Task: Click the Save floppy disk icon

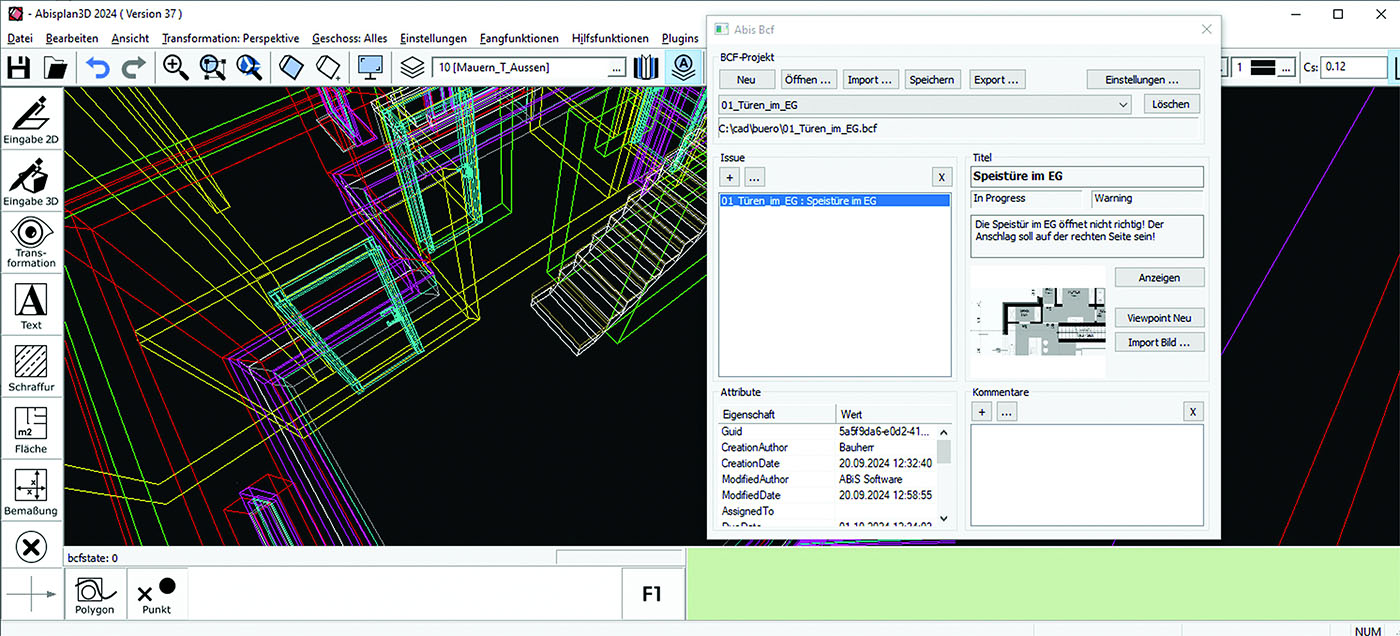Action: 19,68
